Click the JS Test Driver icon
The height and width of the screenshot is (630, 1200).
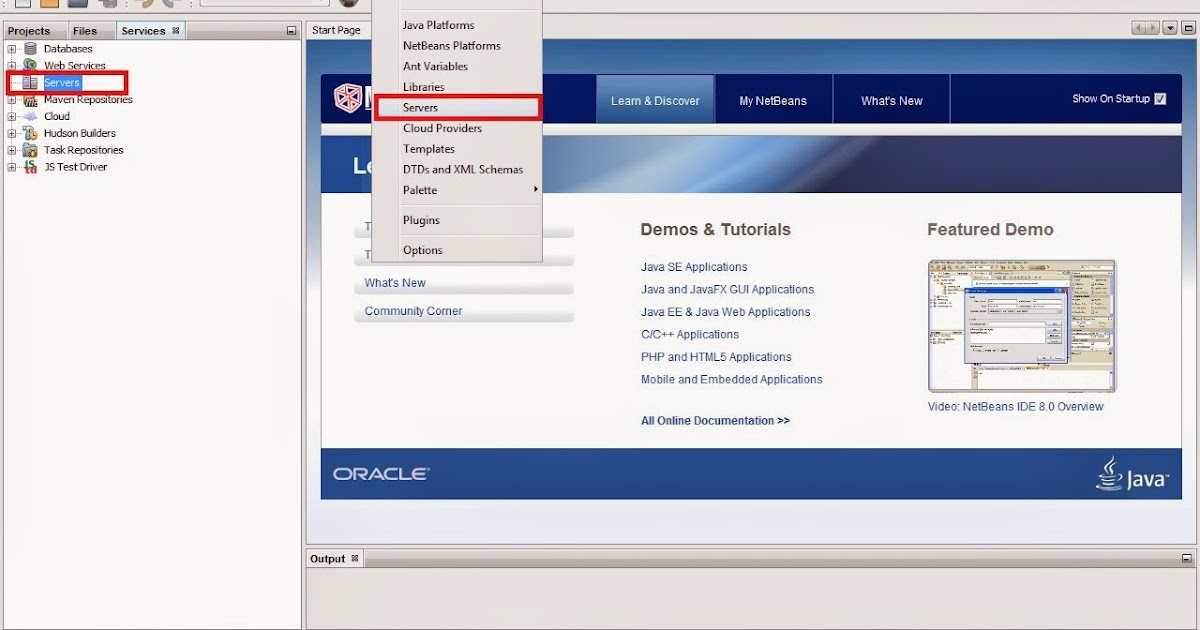pos(30,167)
